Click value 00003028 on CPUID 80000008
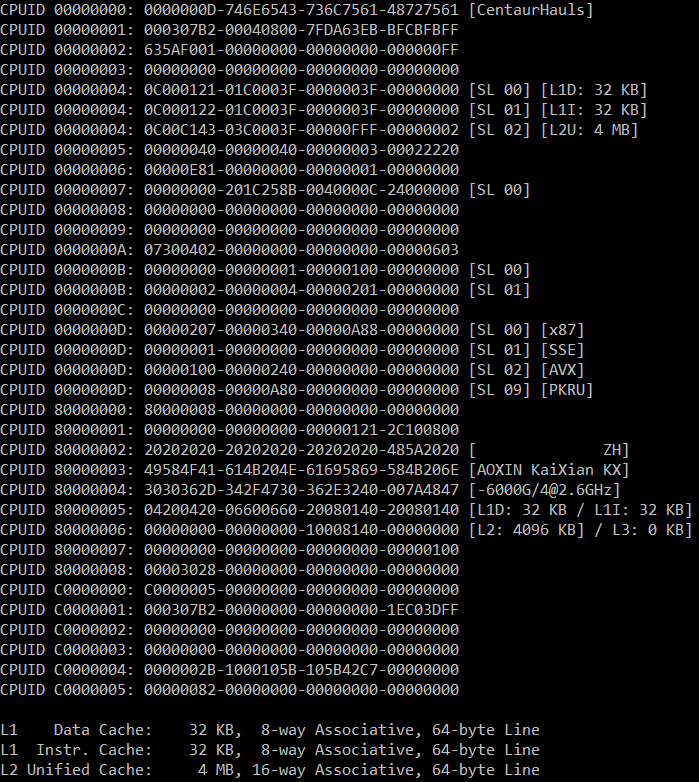Image resolution: width=699 pixels, height=782 pixels. pos(179,570)
